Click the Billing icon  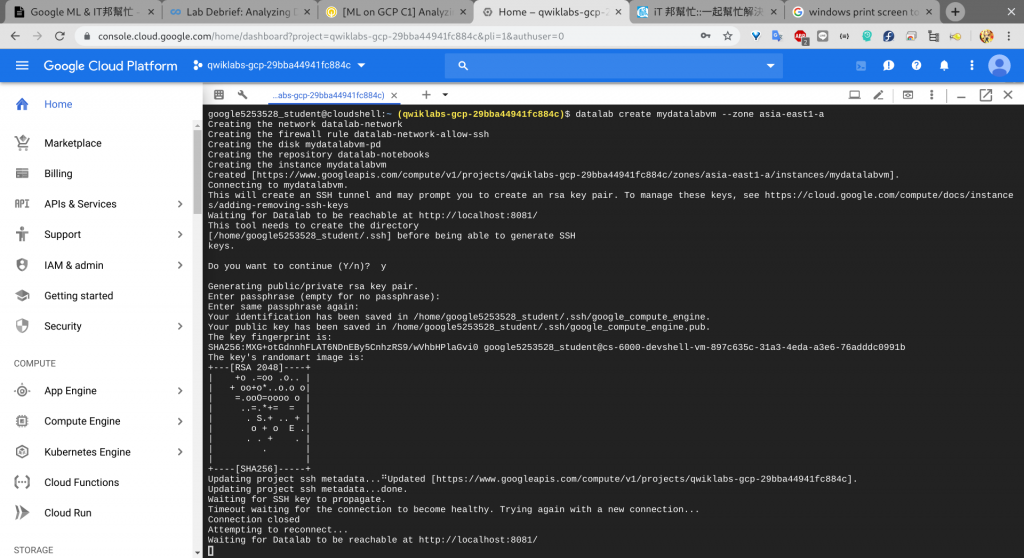click(22, 173)
